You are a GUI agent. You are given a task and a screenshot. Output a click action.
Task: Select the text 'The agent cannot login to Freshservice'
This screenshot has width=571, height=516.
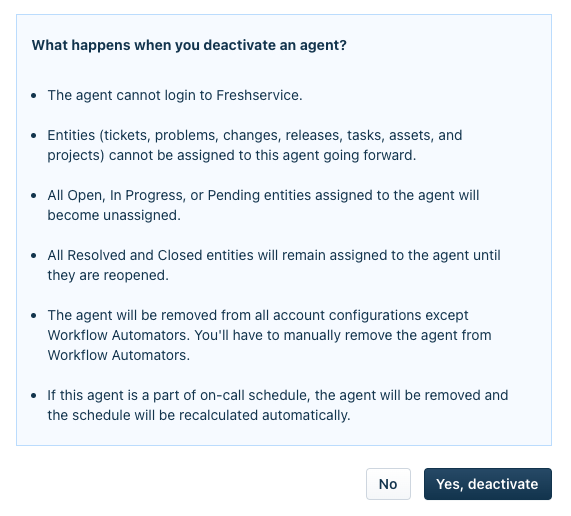click(175, 95)
